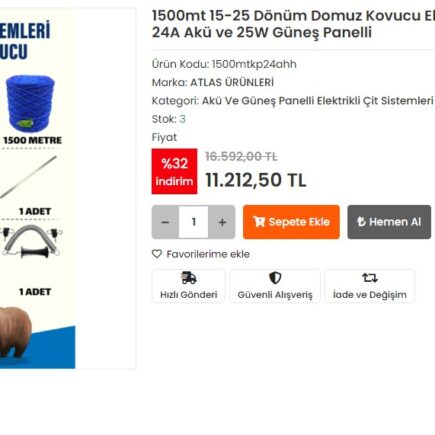Click the shopping cart icon on Sepete Ekle

(259, 222)
